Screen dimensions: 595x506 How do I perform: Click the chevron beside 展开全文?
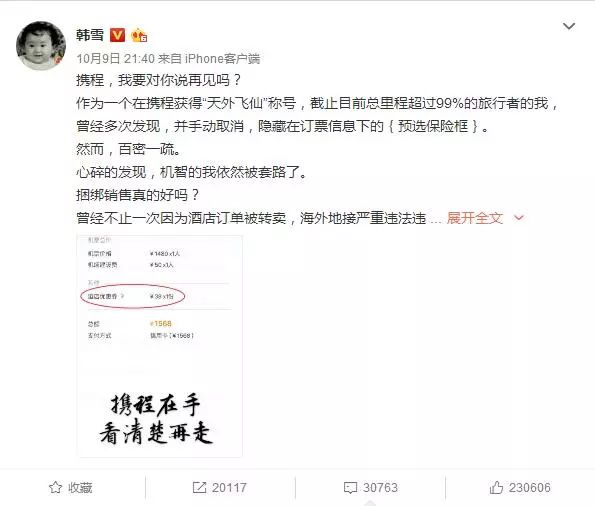(x=518, y=218)
